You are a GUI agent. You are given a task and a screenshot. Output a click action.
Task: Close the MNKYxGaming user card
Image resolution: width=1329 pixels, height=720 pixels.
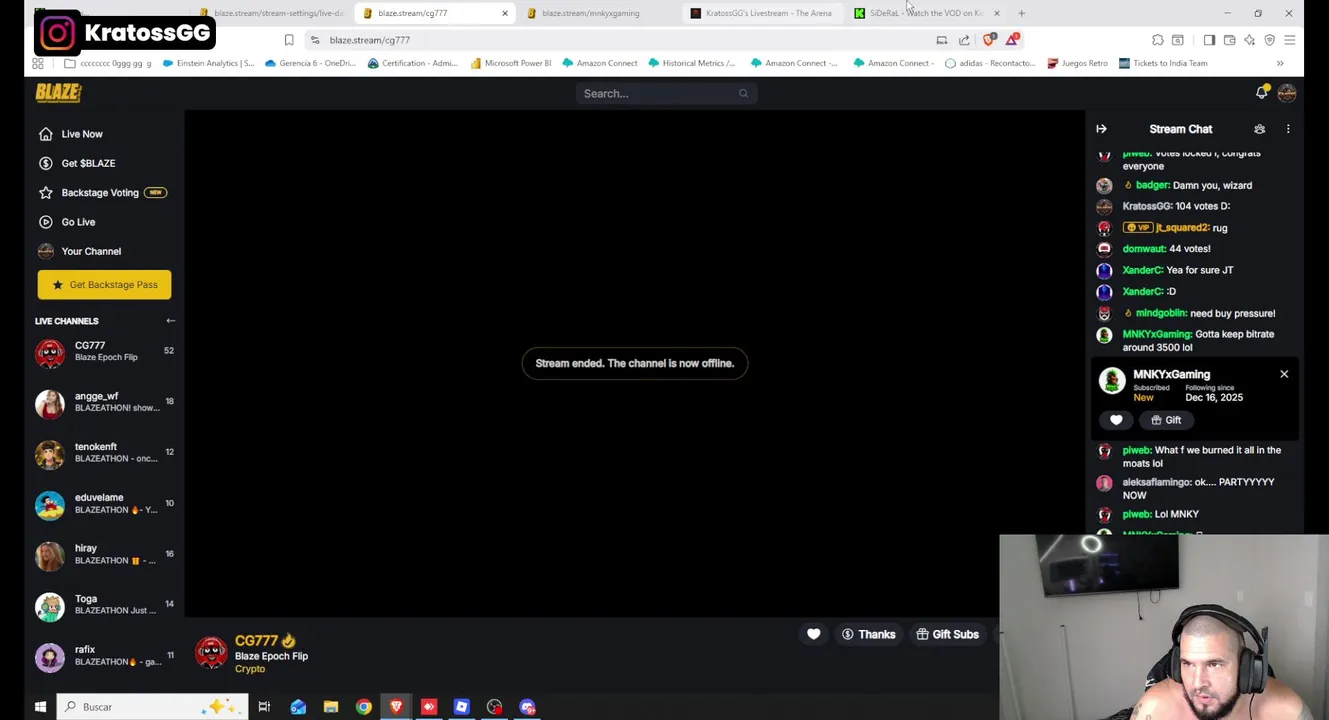(1284, 374)
